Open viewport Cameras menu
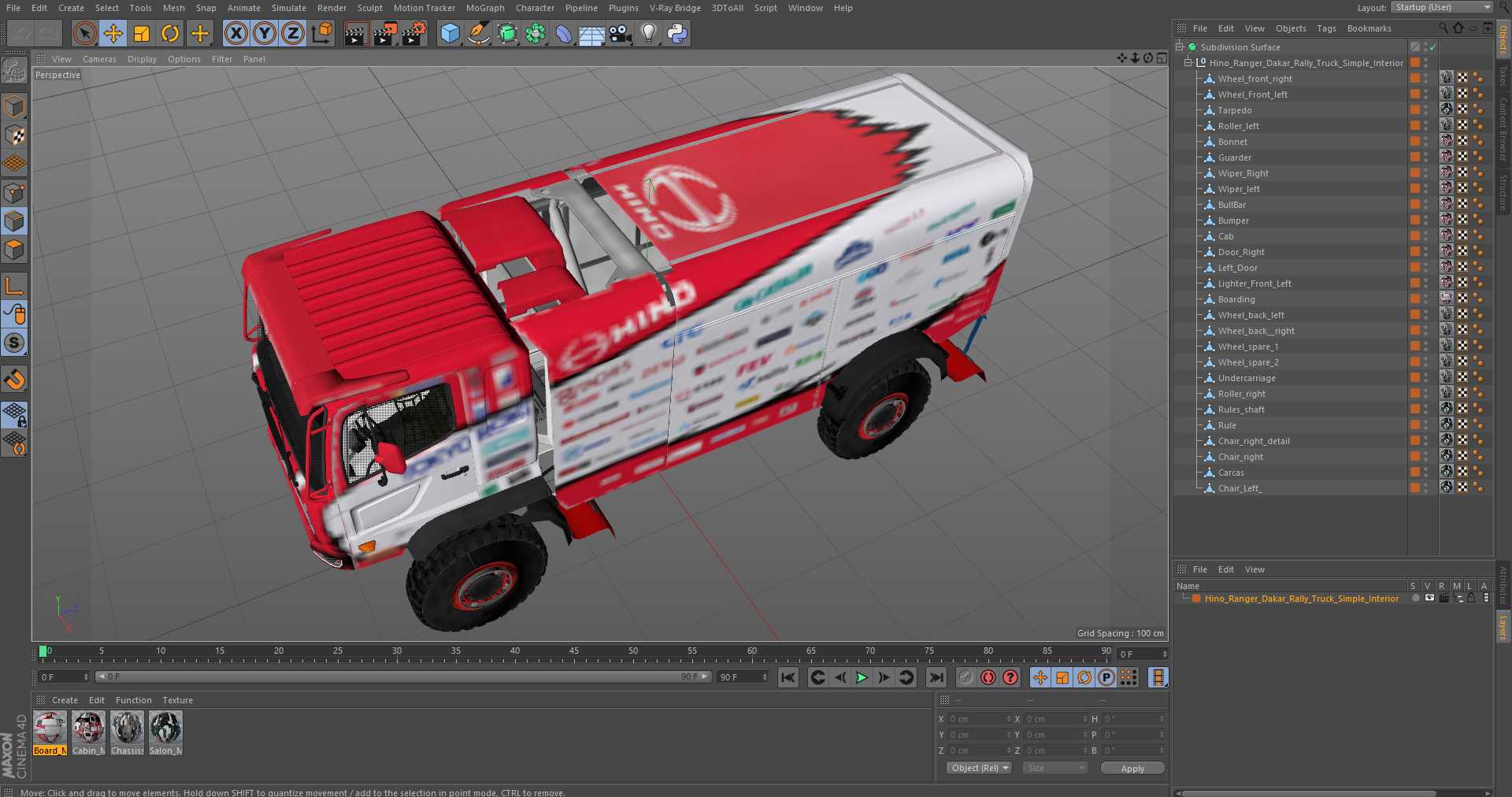The width and height of the screenshot is (1512, 797). coord(99,59)
